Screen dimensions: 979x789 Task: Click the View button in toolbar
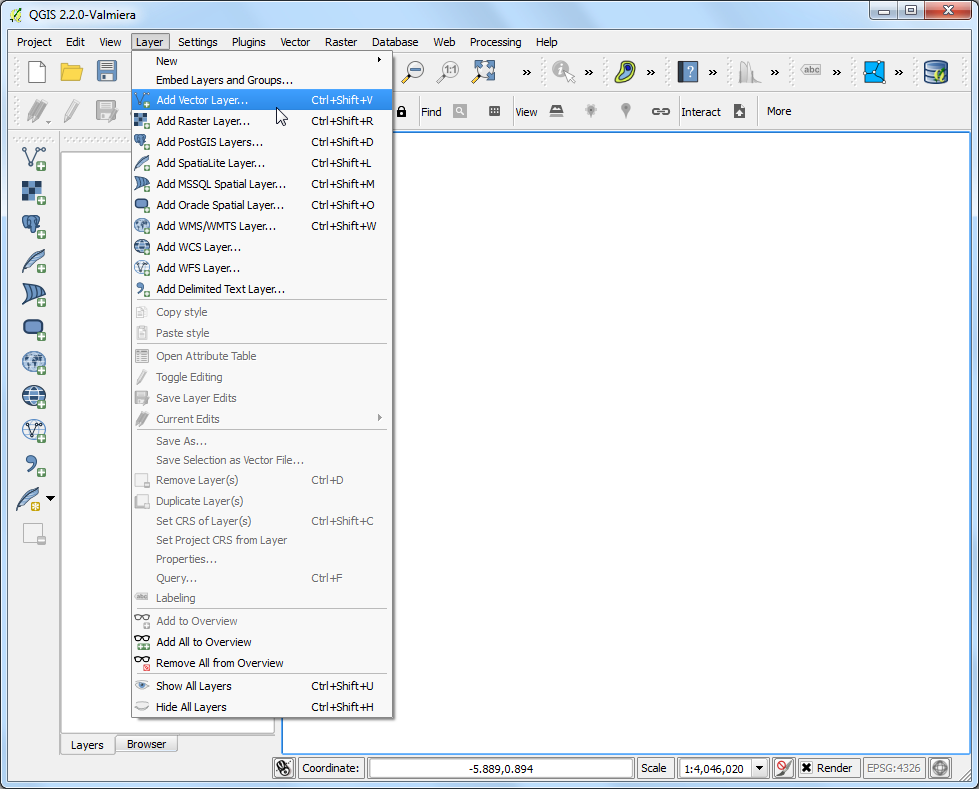click(x=526, y=112)
